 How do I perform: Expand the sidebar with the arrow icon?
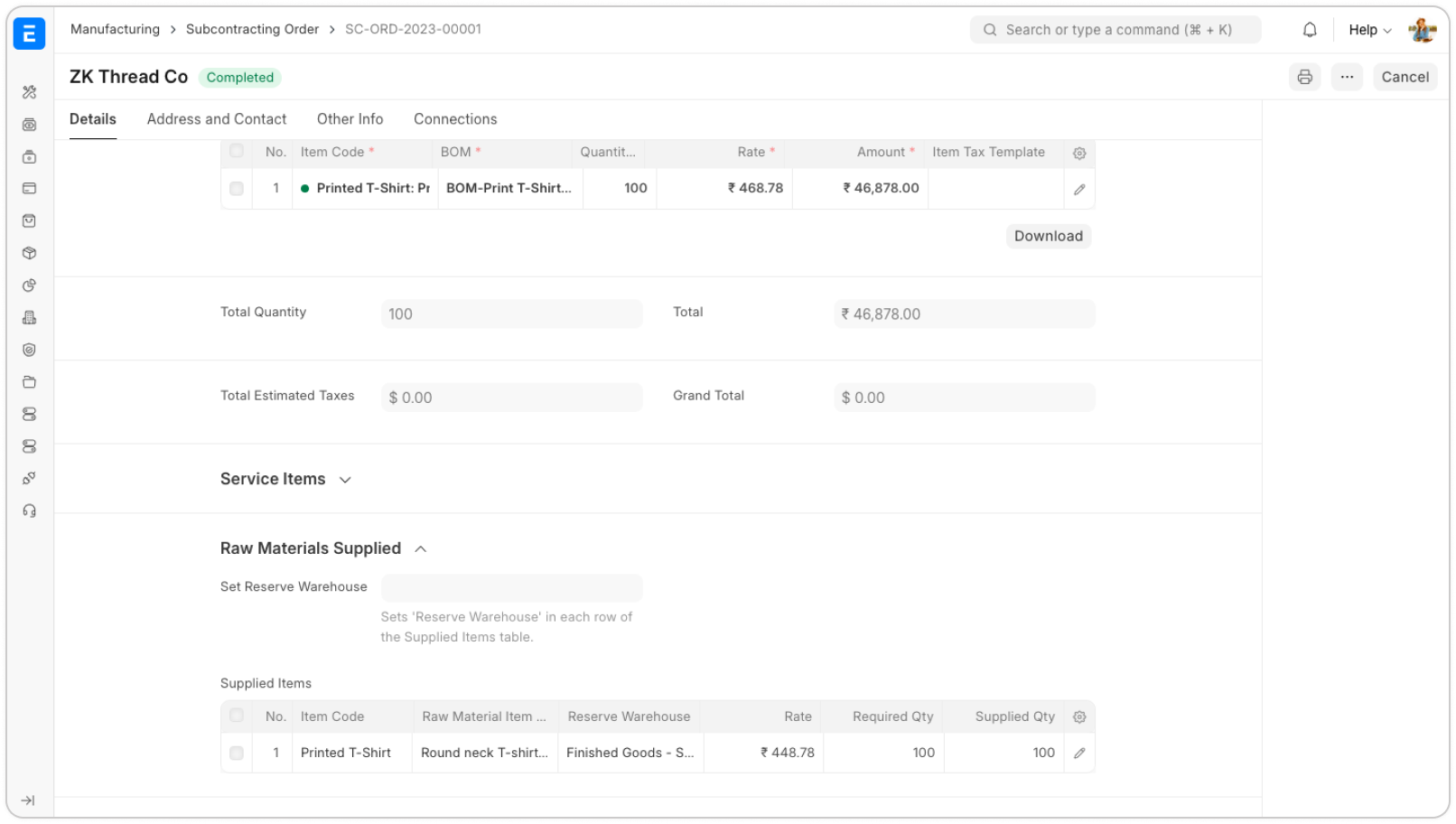coord(28,801)
